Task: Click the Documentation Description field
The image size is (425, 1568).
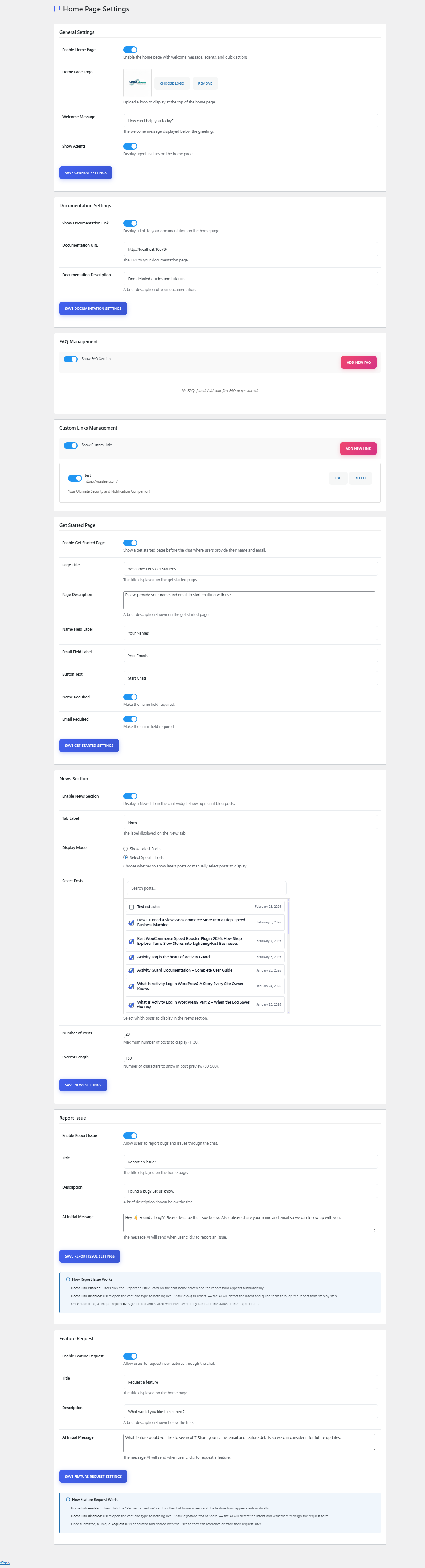Action: [250, 279]
